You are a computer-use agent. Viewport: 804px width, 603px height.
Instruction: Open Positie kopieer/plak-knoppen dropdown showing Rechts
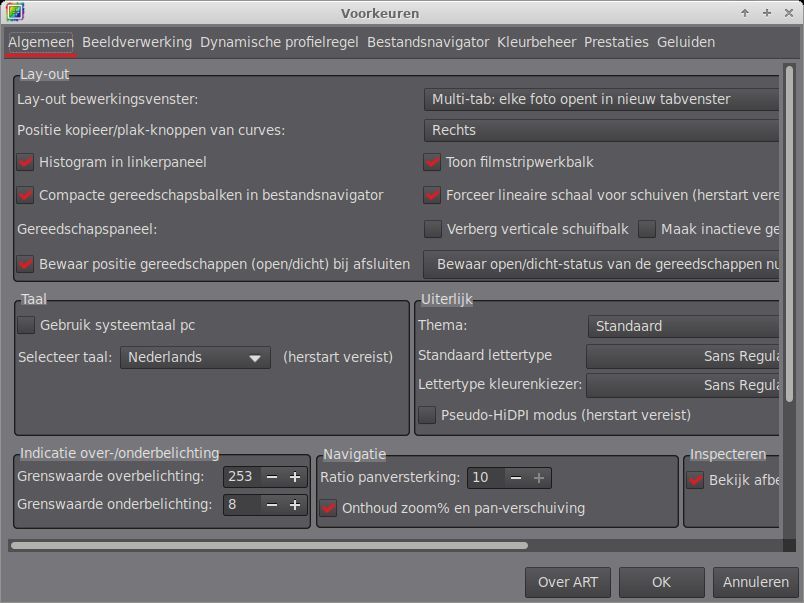pyautogui.click(x=601, y=130)
